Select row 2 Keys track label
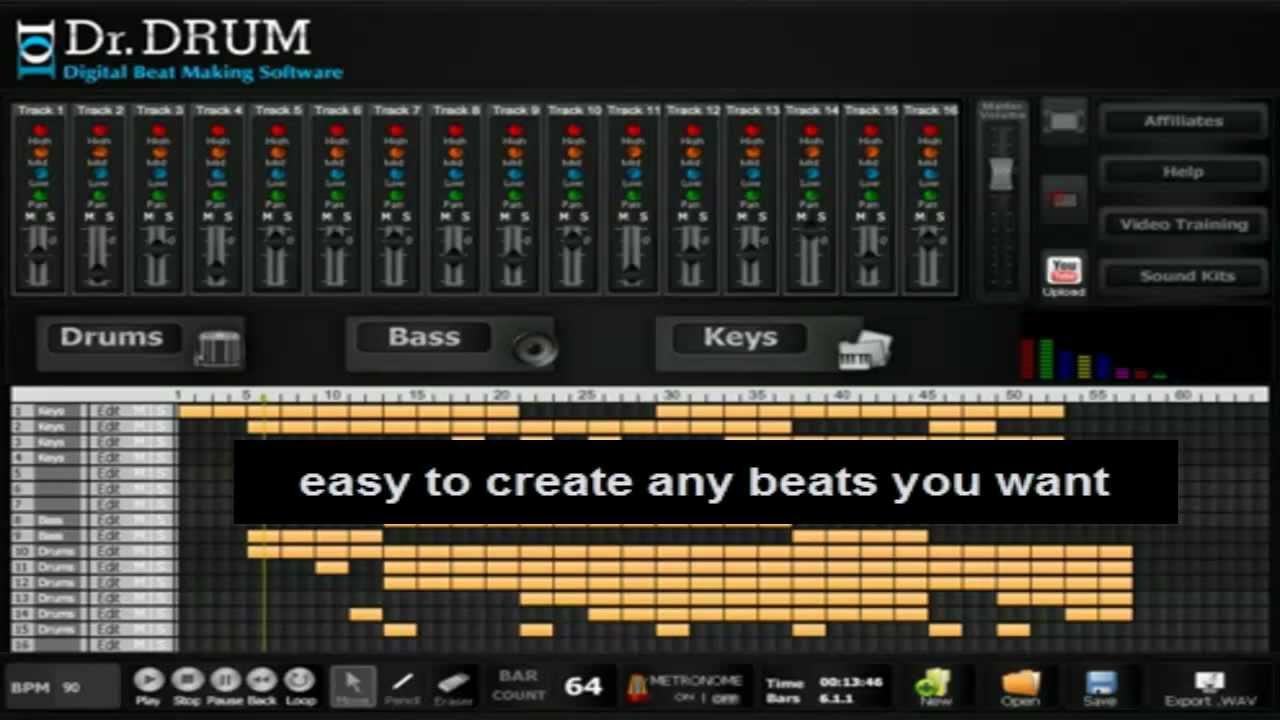Viewport: 1280px width, 720px height. 51,427
